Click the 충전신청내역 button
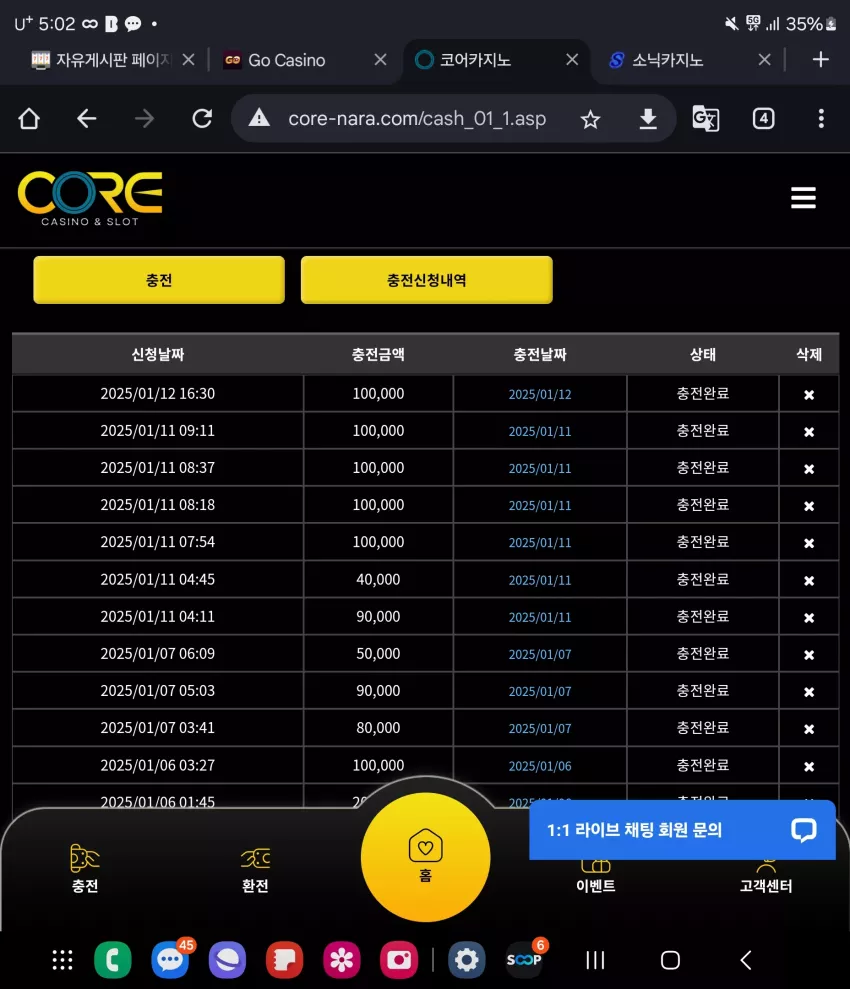 click(x=426, y=280)
